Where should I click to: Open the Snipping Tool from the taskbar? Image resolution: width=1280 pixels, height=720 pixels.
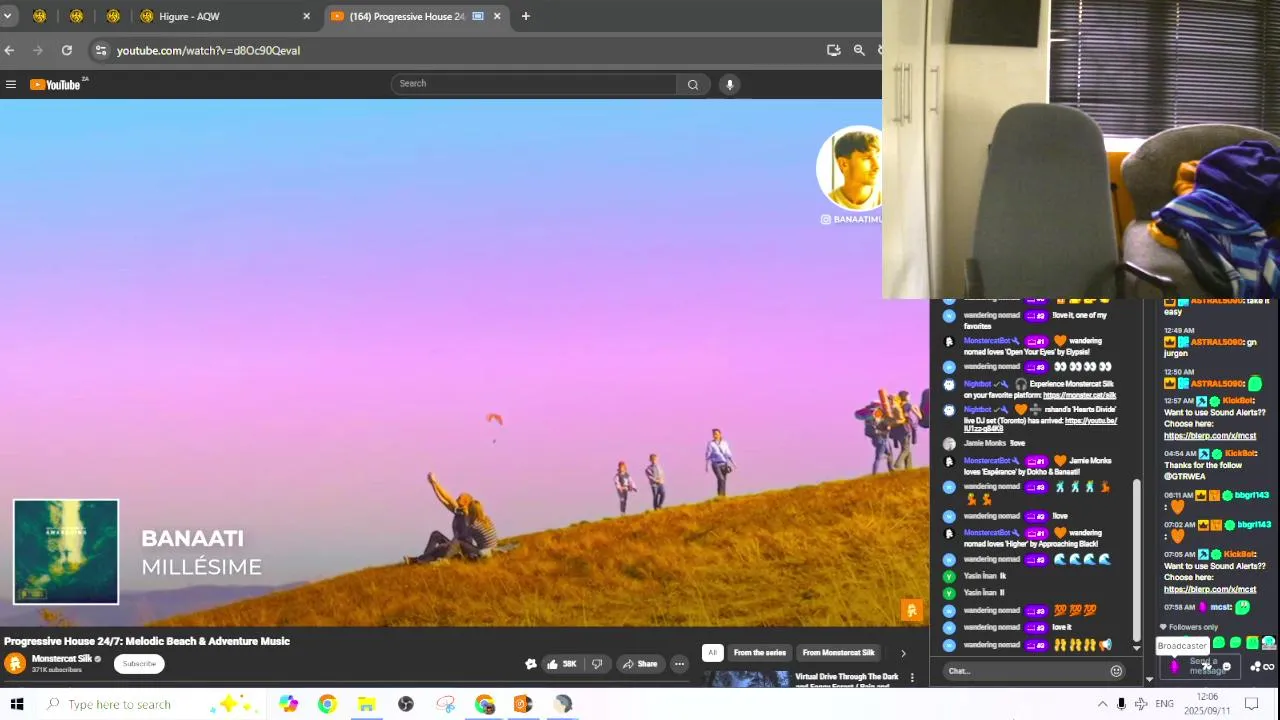tap(445, 704)
